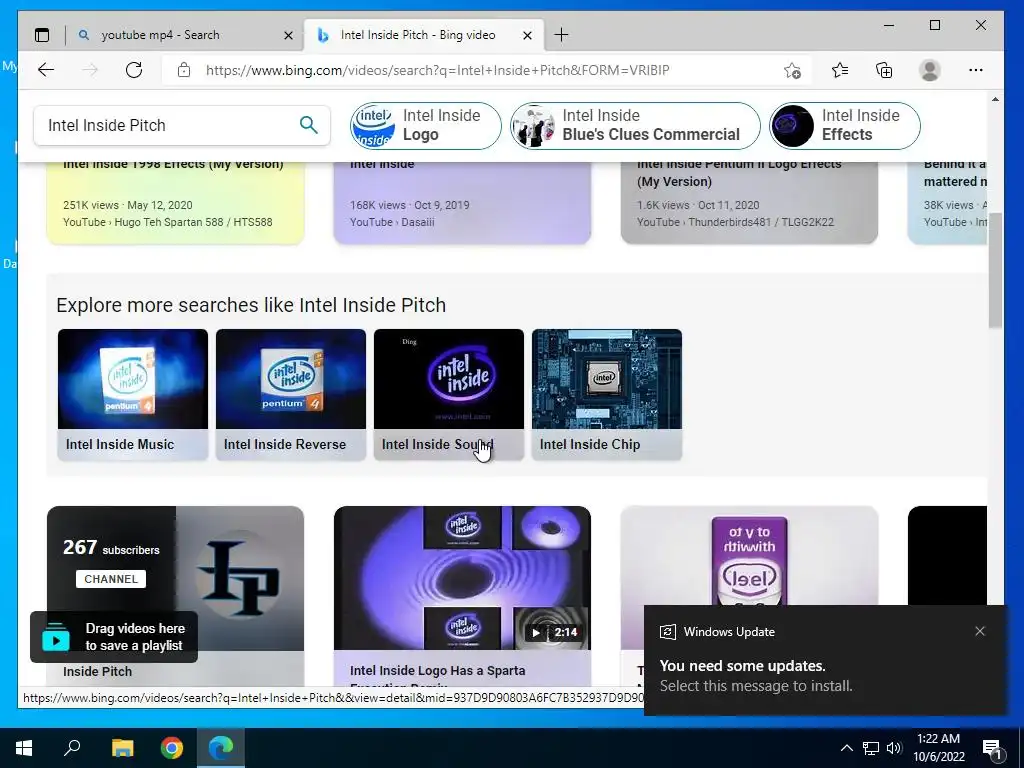Select Intel Inside Effects suggestion chip

click(845, 125)
